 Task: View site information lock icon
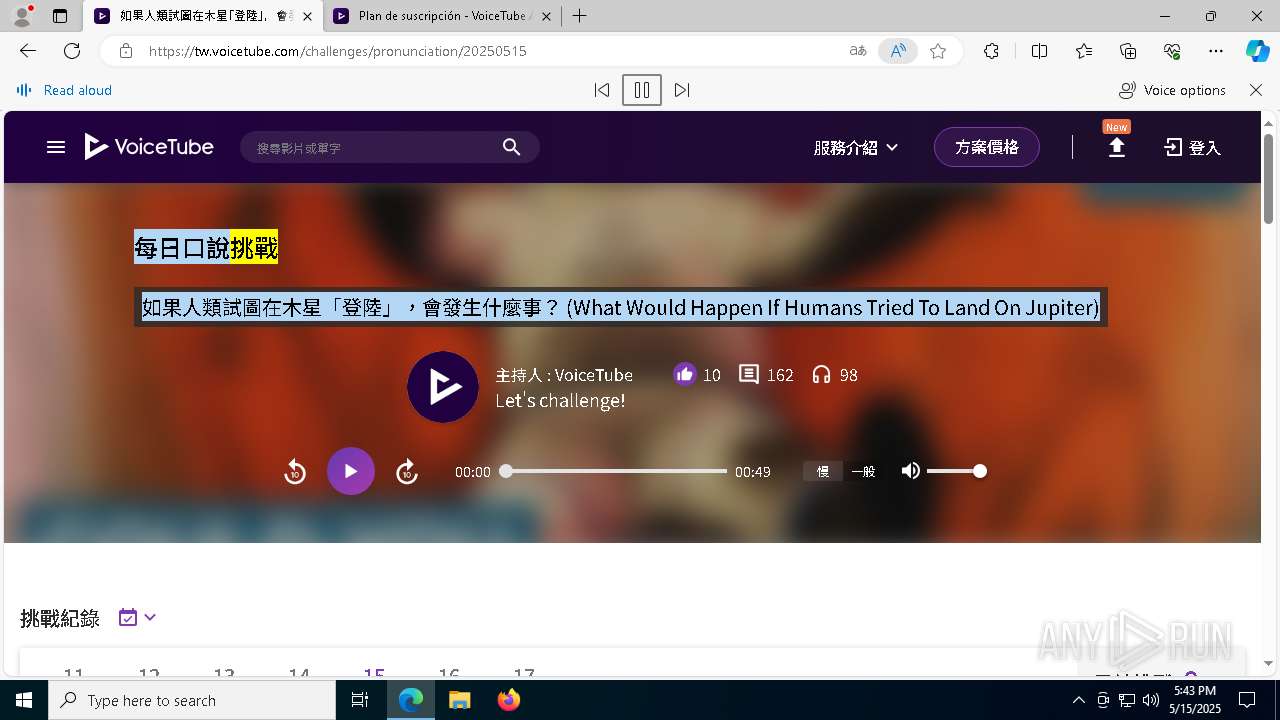[126, 51]
